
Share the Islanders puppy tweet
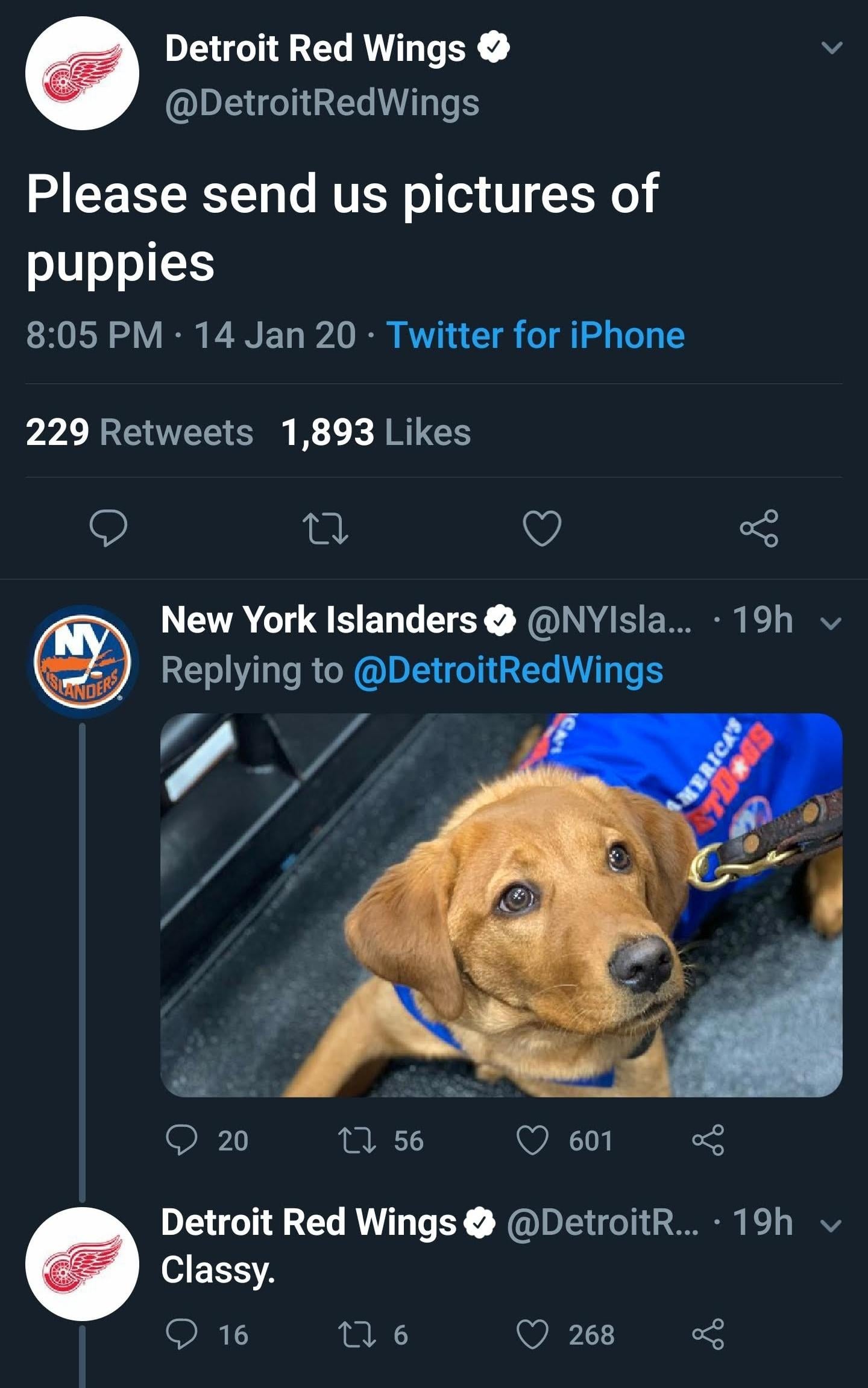point(708,1140)
